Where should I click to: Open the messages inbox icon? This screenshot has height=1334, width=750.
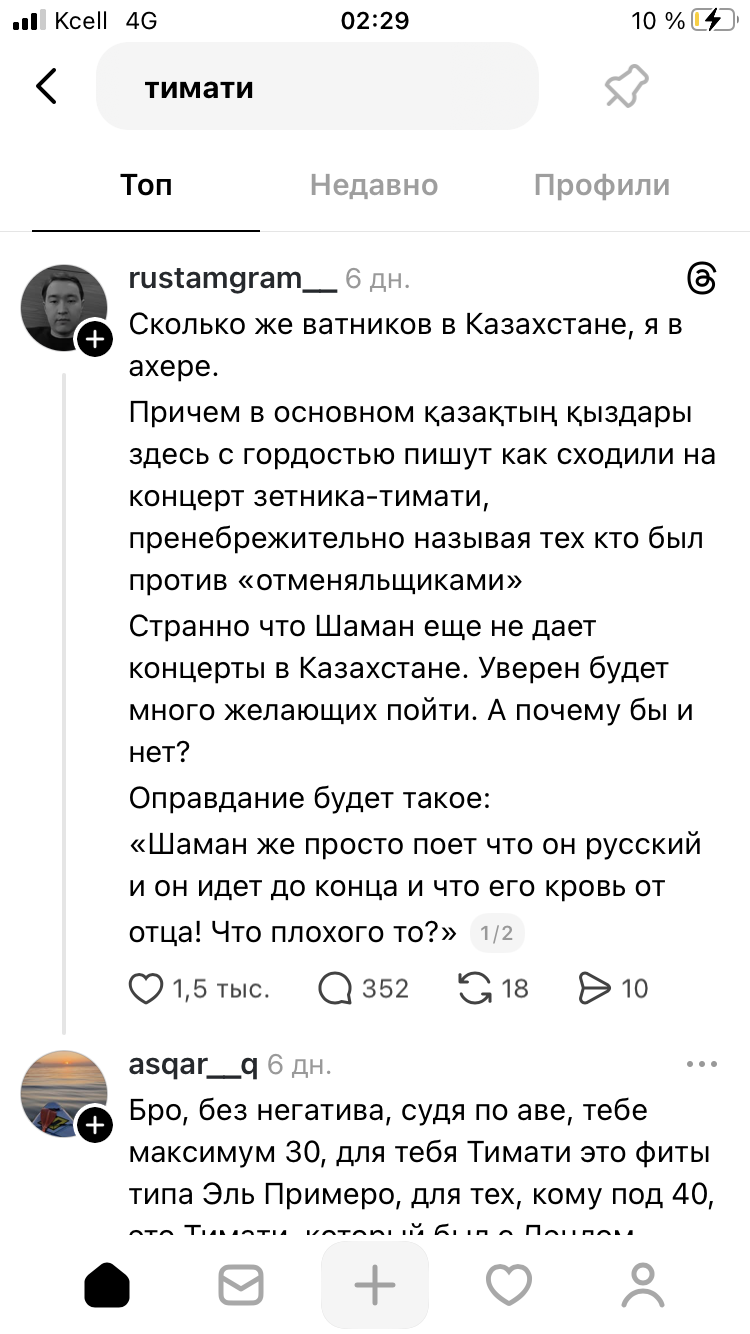(241, 1285)
